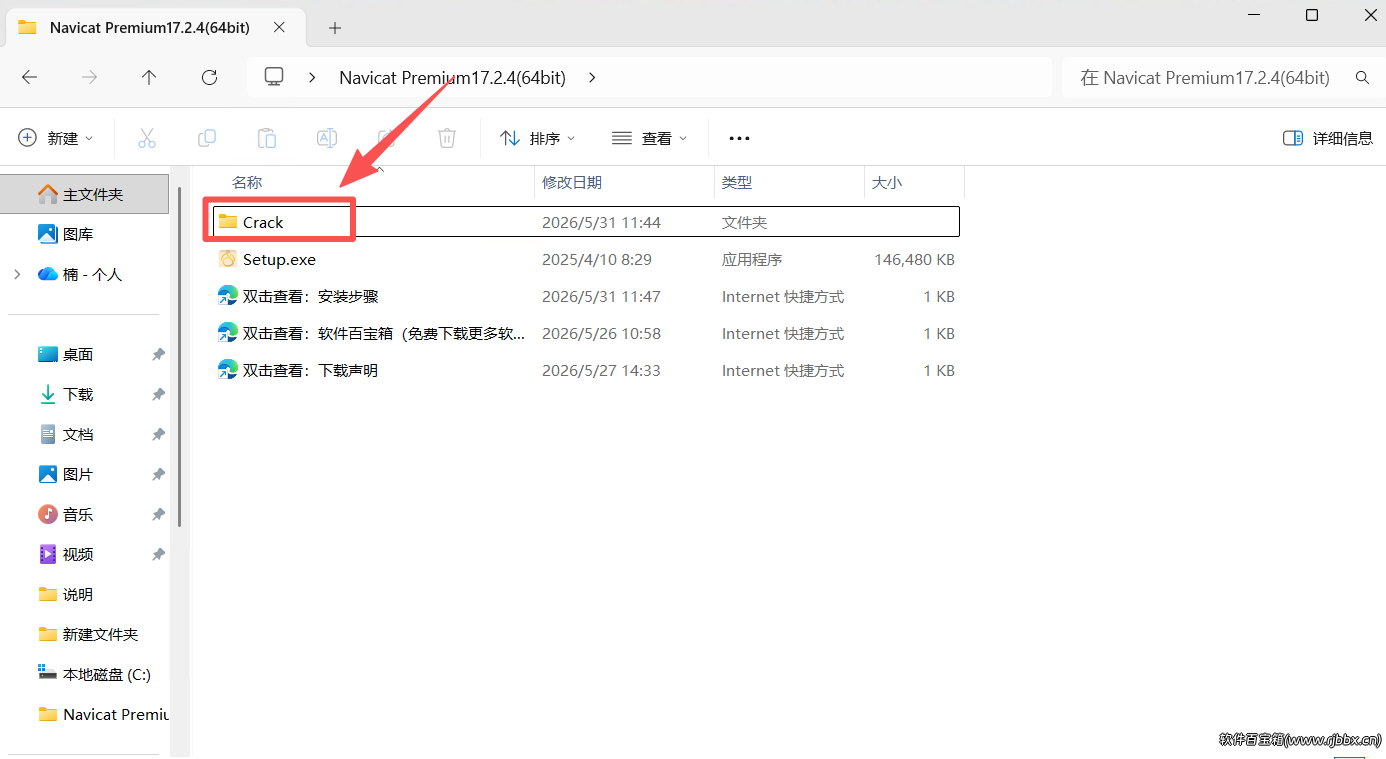The width and height of the screenshot is (1386, 759).
Task: Refresh the current folder view
Action: click(x=209, y=77)
